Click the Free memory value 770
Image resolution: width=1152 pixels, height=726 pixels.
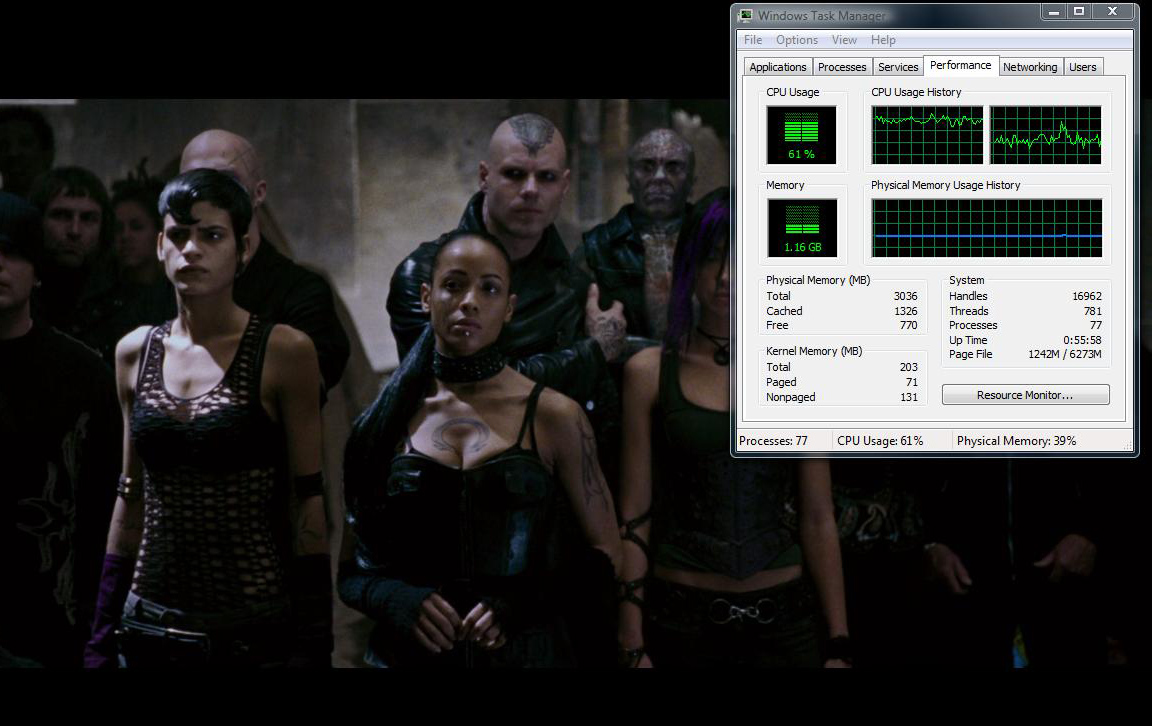(x=909, y=325)
